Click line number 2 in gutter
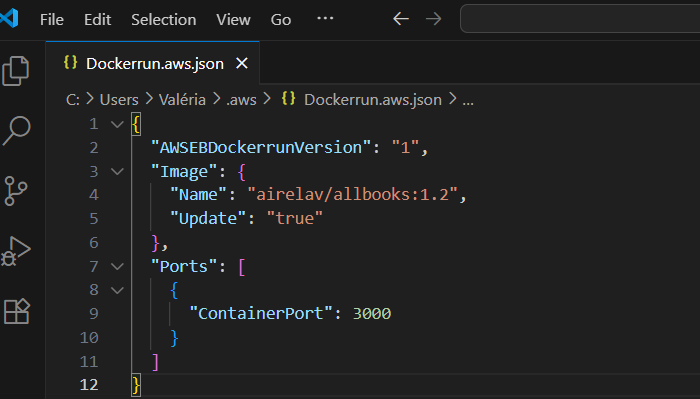The image size is (700, 399). tap(93, 147)
